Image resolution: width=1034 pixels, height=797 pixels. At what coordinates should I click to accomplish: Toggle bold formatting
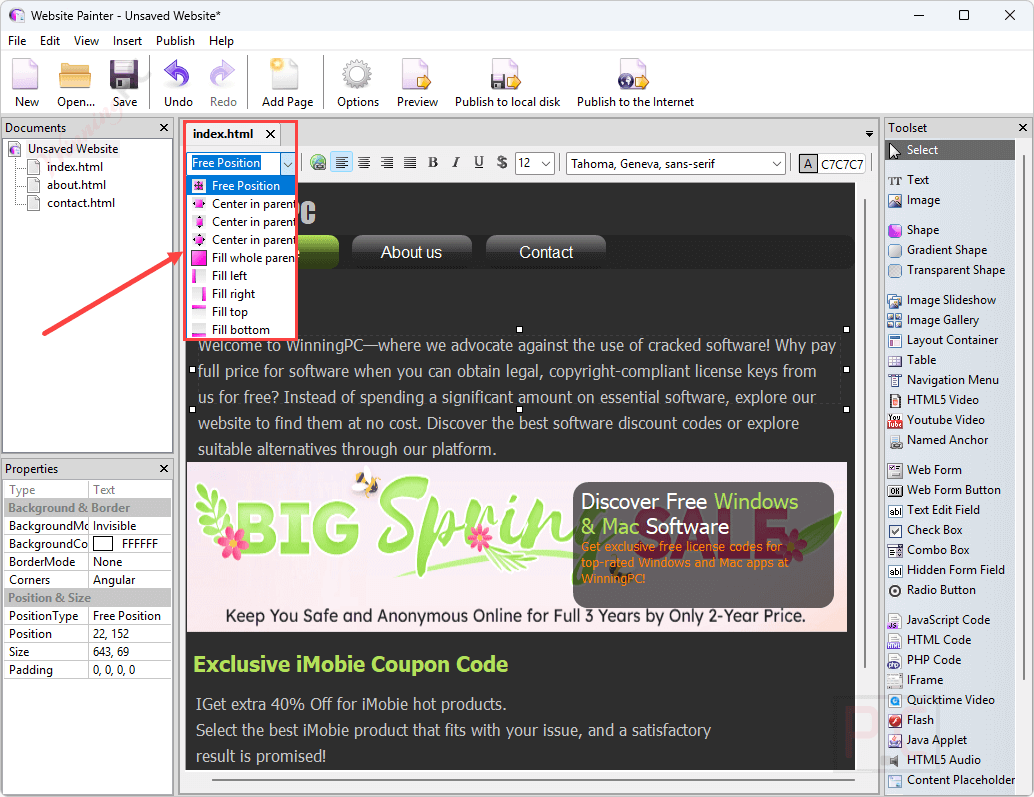(x=433, y=163)
